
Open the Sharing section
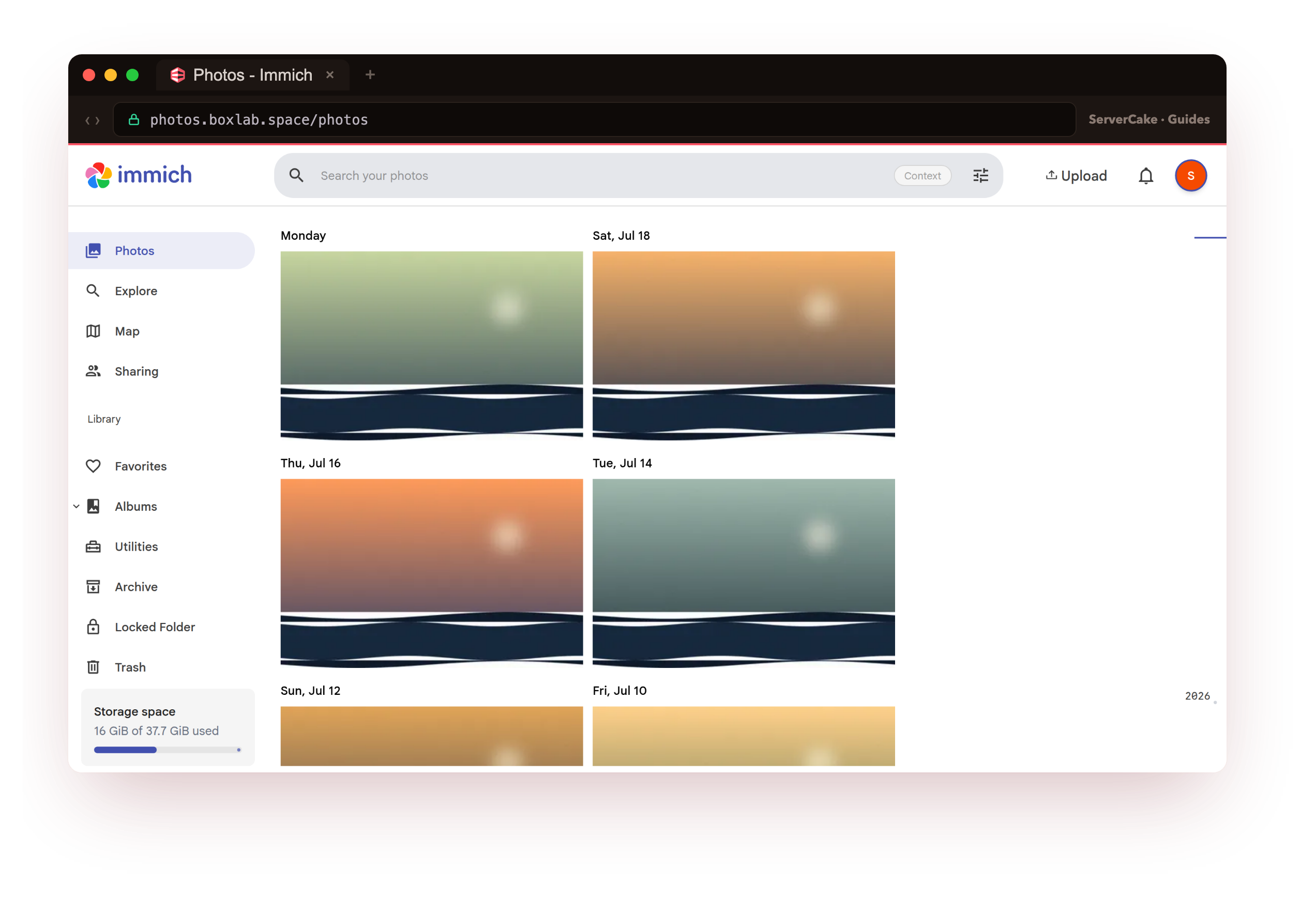pyautogui.click(x=161, y=372)
